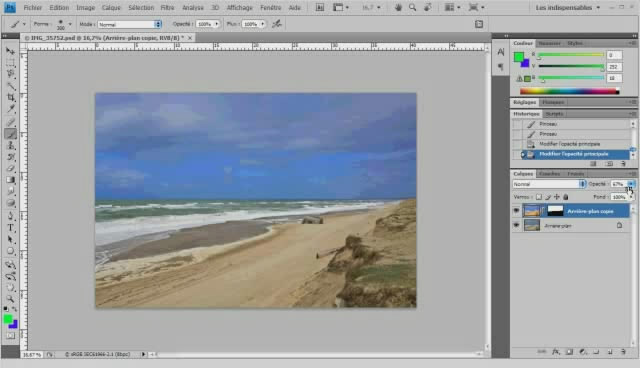This screenshot has height=368, width=640.
Task: Open the Les indispensables workspace switcher
Action: pyautogui.click(x=567, y=7)
